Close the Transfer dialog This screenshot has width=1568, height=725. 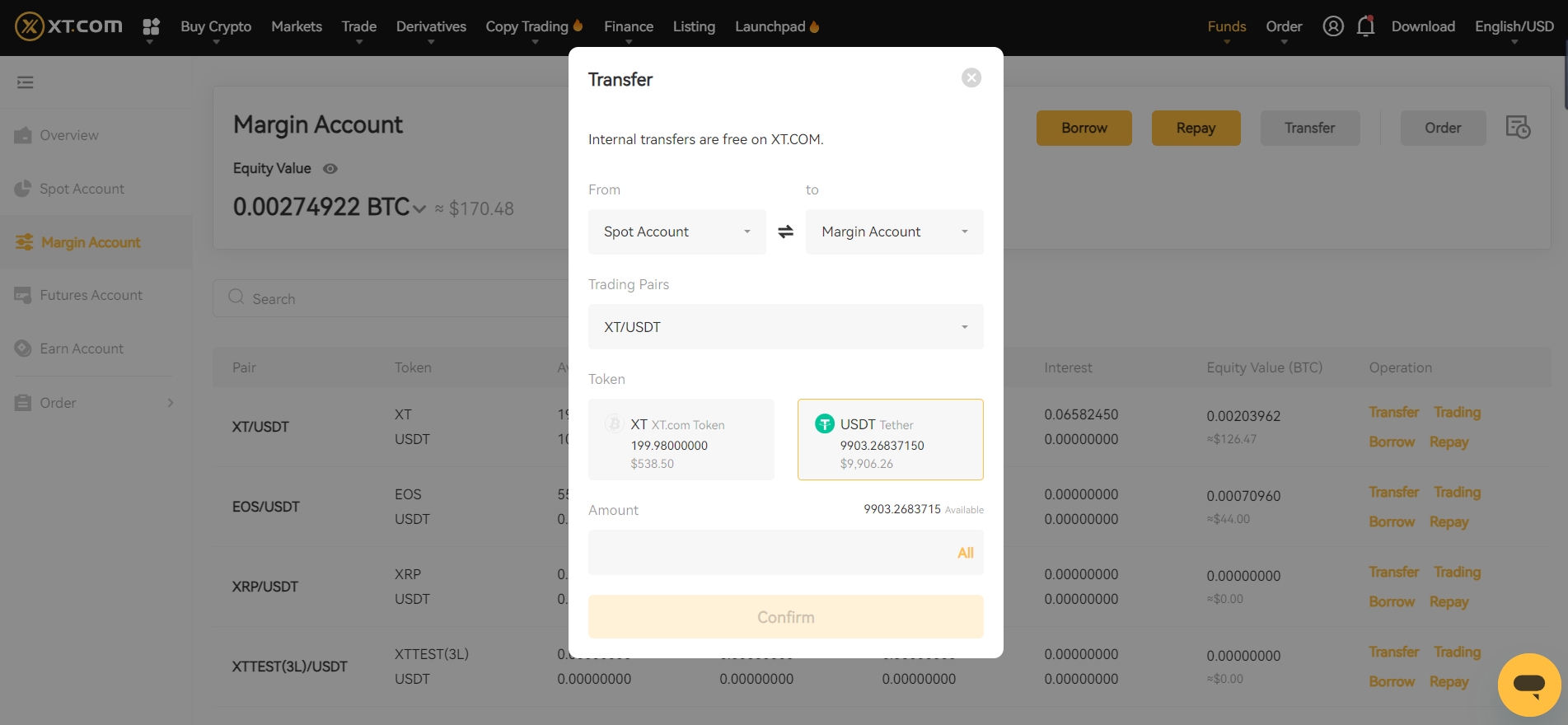tap(971, 77)
